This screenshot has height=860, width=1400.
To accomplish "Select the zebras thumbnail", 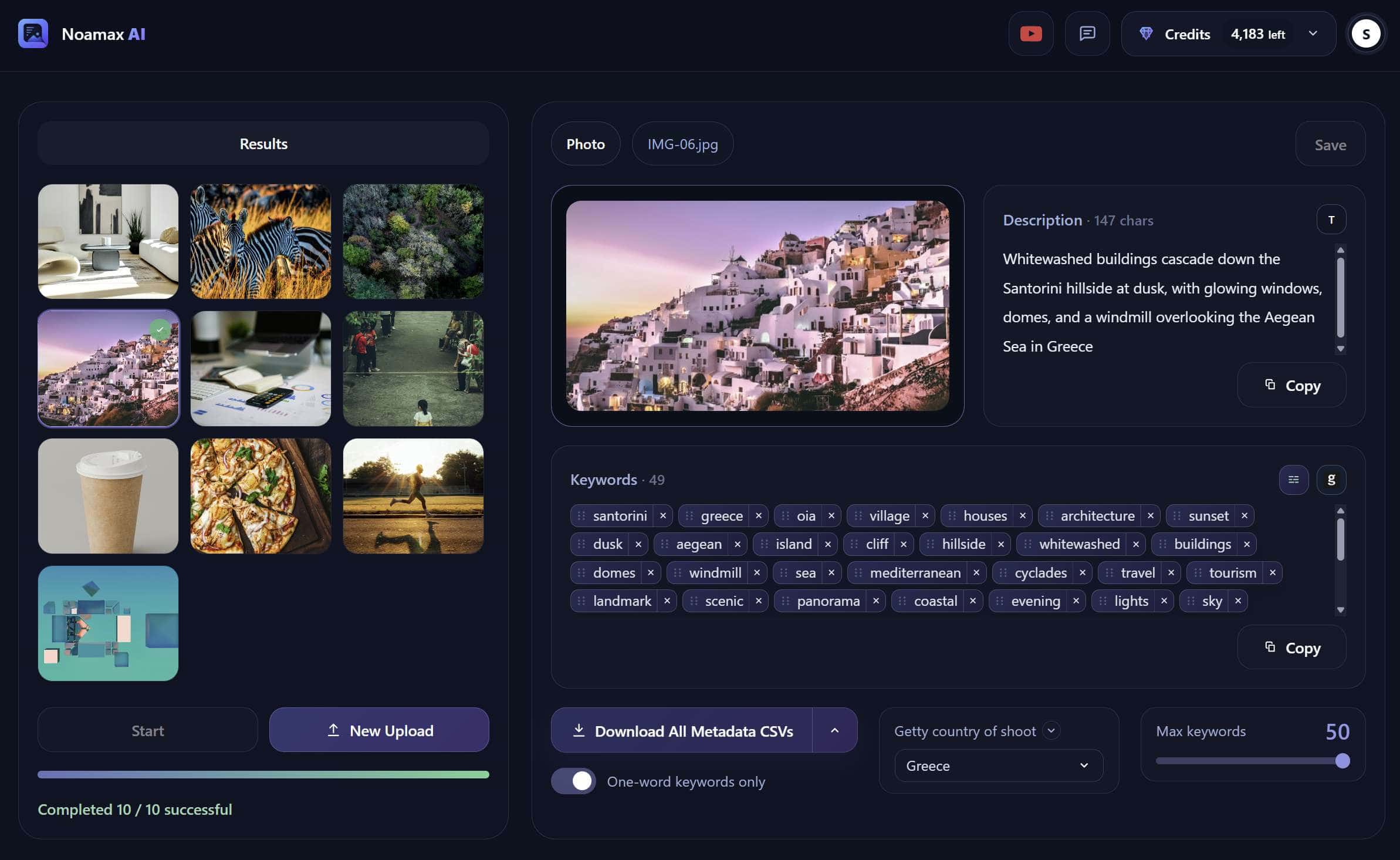I will click(261, 241).
